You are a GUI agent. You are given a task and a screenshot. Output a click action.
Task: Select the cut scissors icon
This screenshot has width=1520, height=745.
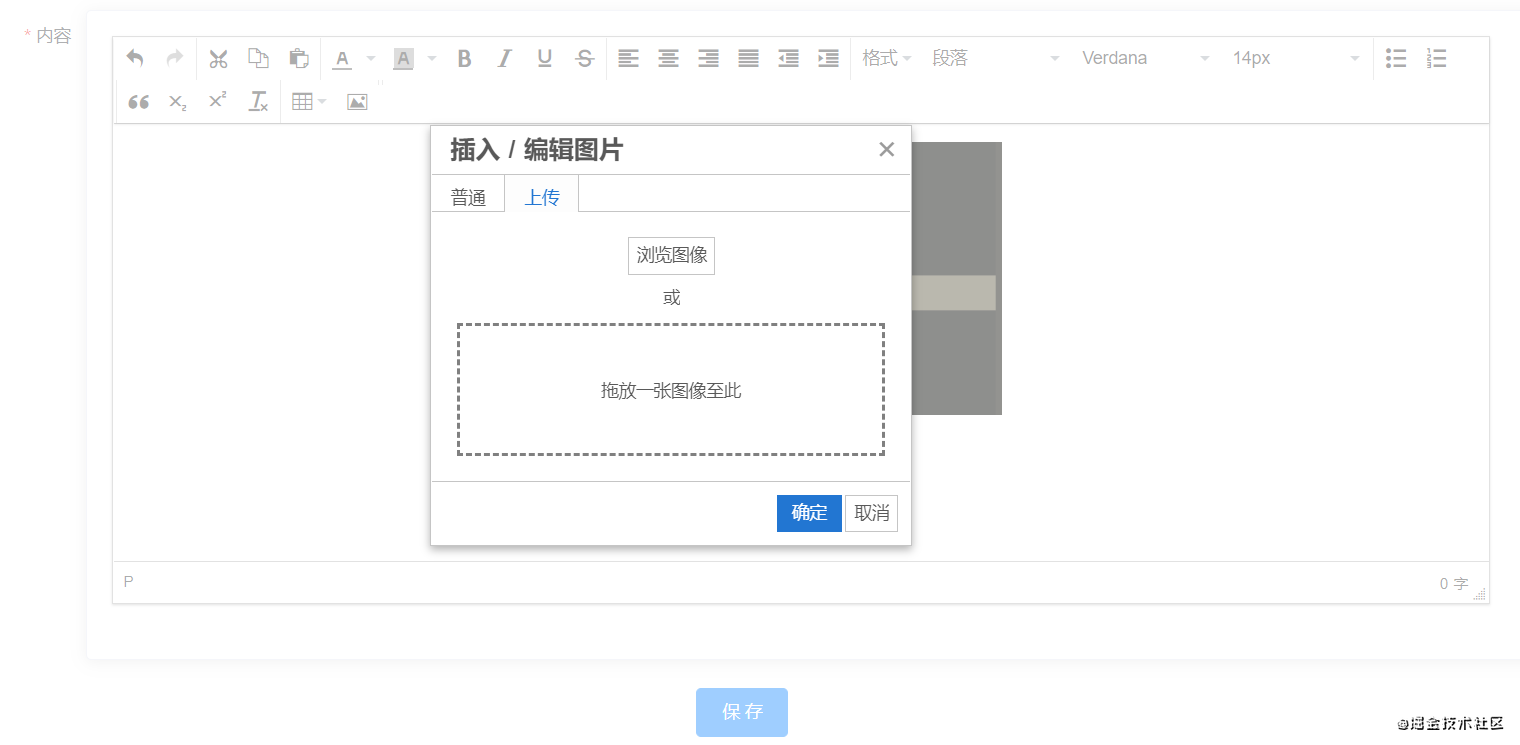tap(218, 59)
